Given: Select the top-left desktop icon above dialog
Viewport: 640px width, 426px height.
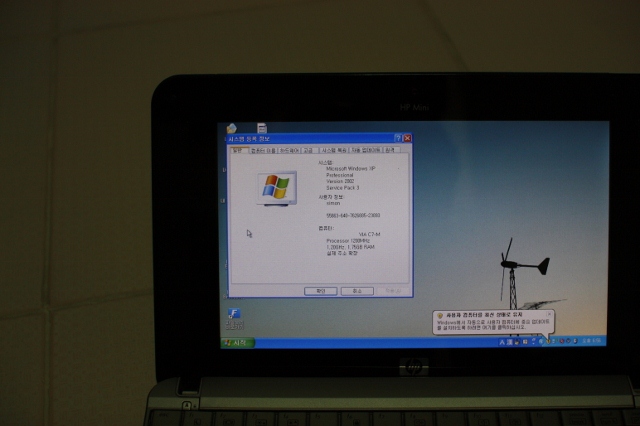Looking at the screenshot, I should (x=231, y=128).
